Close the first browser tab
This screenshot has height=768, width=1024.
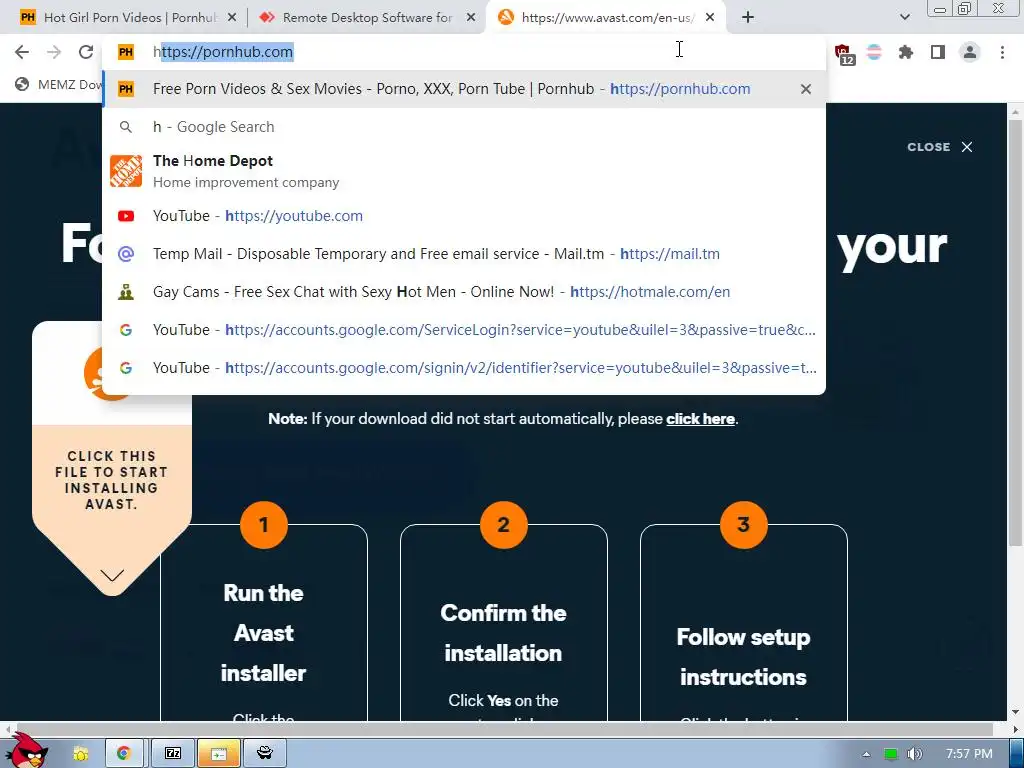click(232, 18)
